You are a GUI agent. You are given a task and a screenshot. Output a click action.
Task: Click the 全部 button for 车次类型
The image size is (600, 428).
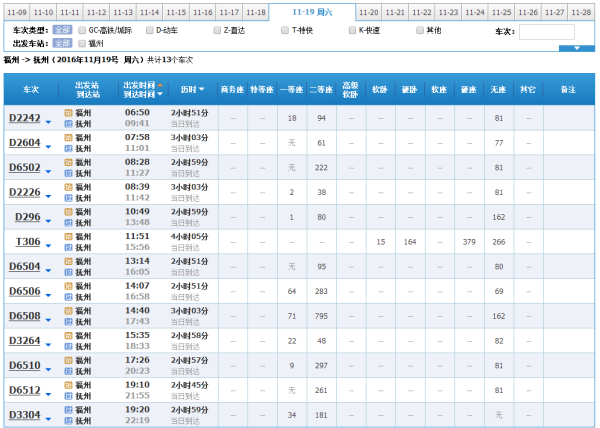pos(62,31)
